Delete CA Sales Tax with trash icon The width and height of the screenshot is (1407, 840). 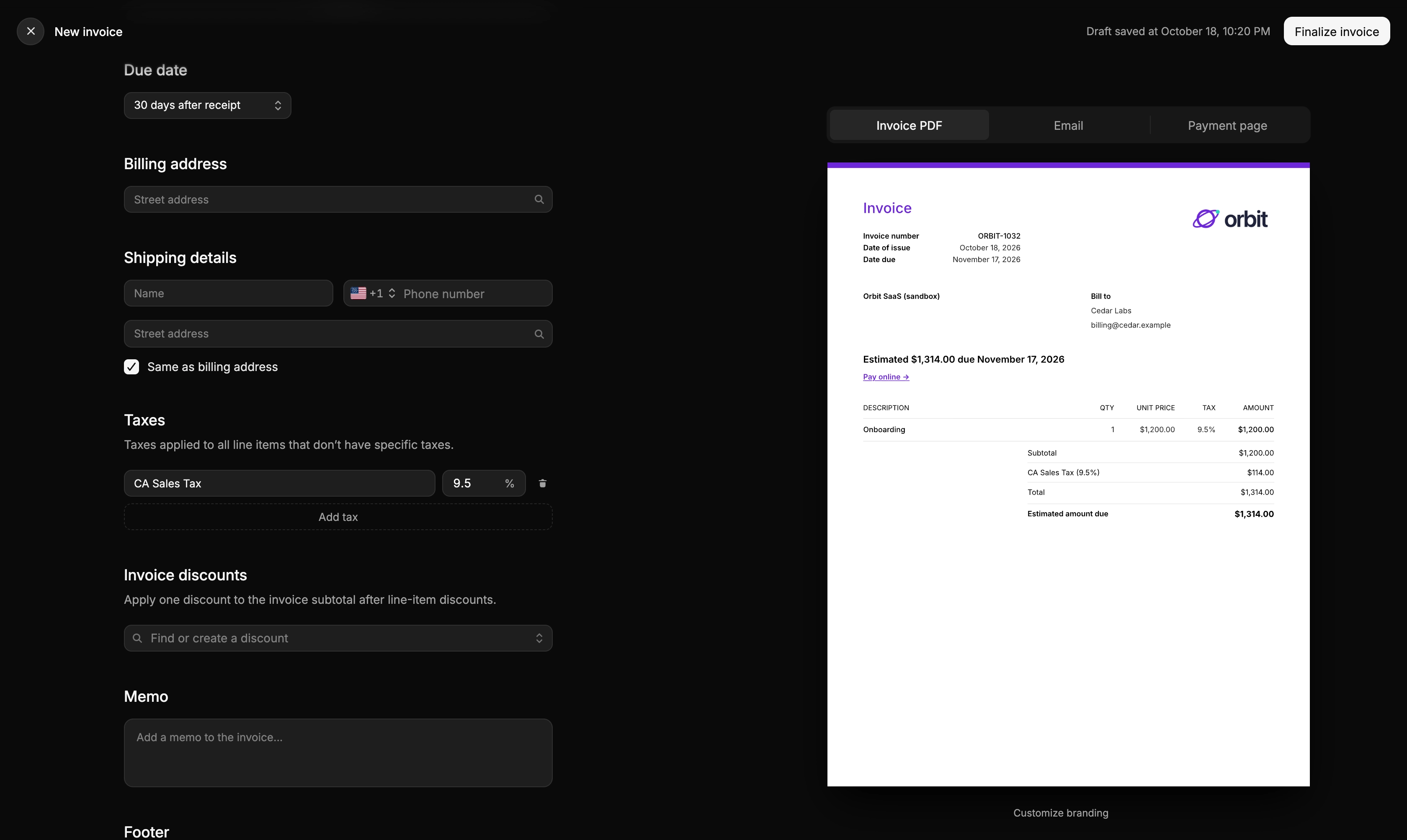[x=542, y=483]
